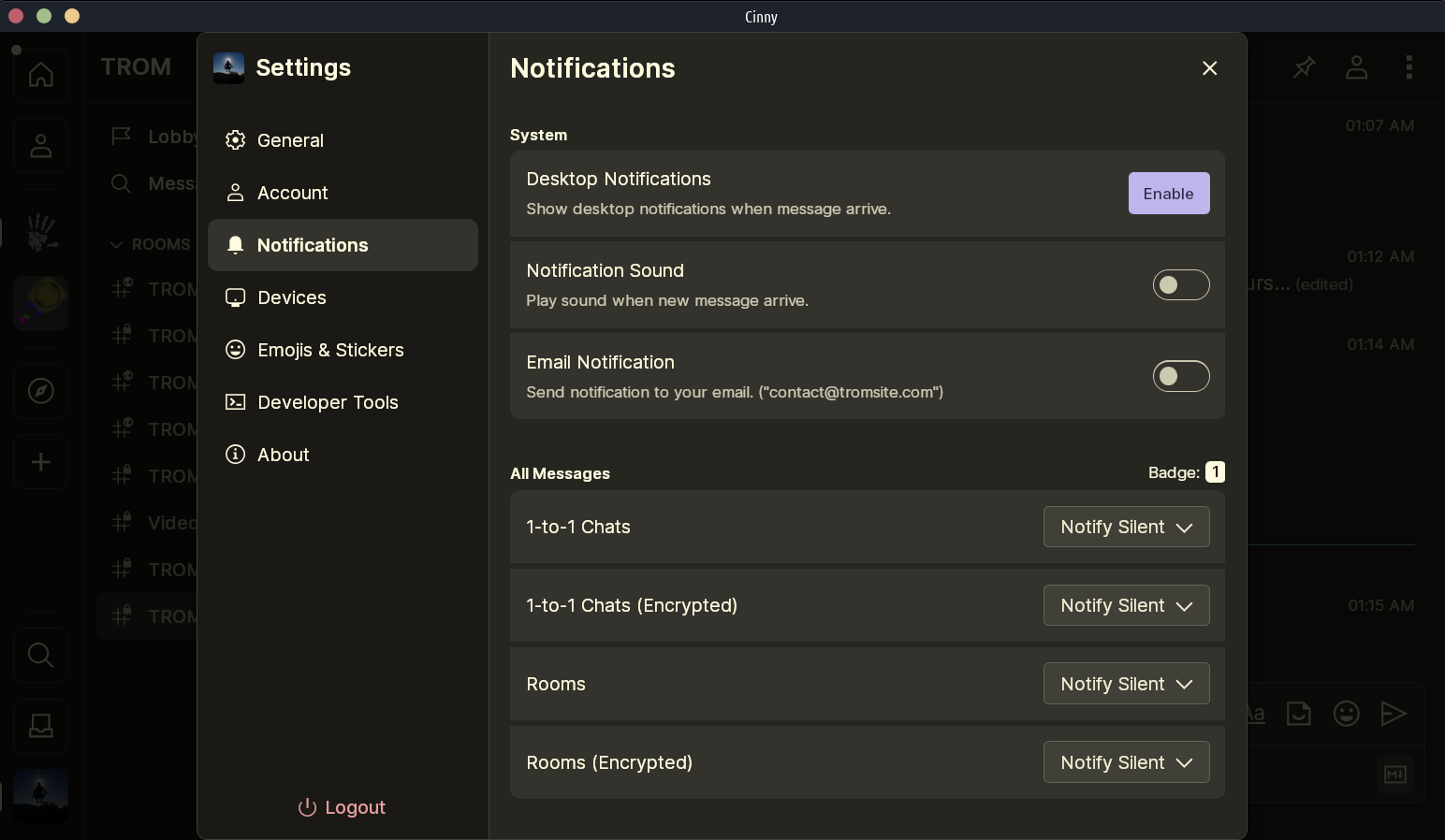Toggle the Notification Sound switch
This screenshot has height=840, width=1445.
(x=1180, y=285)
